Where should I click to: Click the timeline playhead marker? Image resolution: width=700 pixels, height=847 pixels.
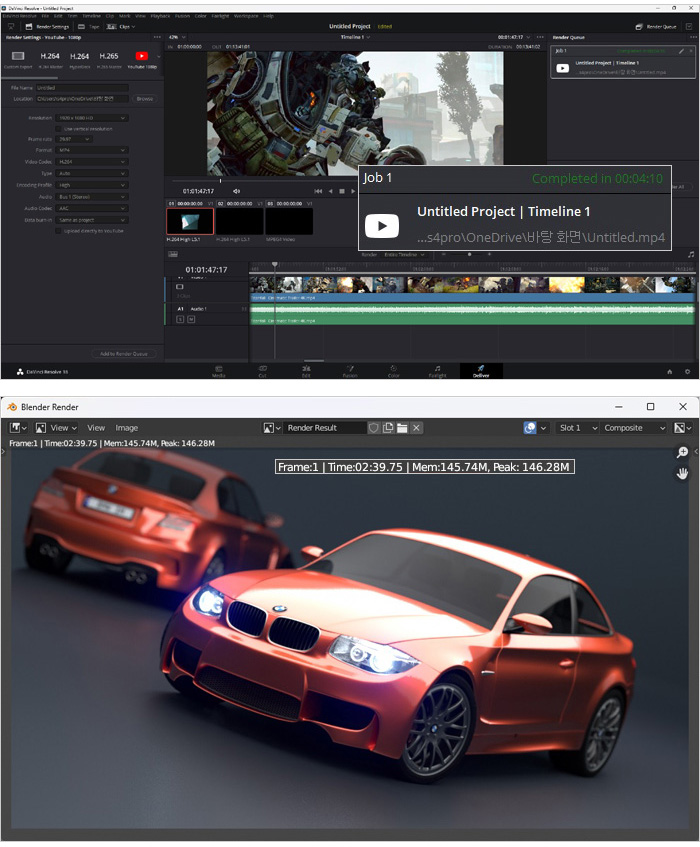tap(274, 265)
